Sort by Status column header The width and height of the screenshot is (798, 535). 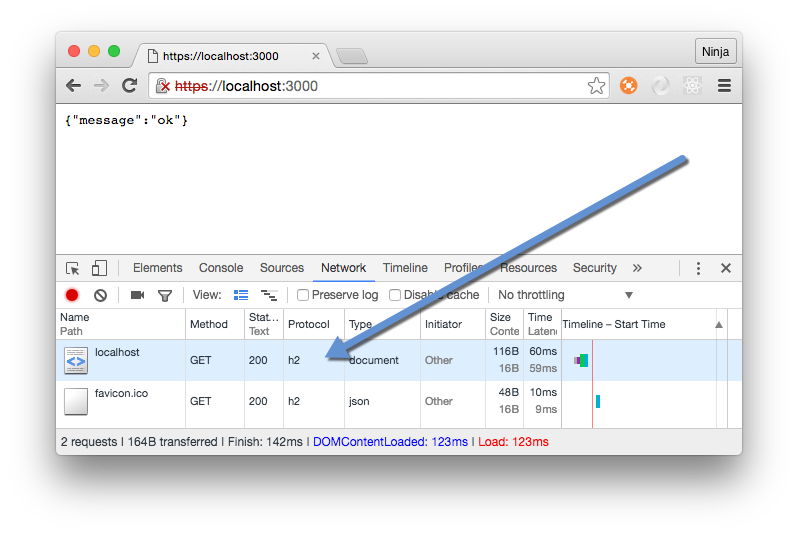[264, 324]
